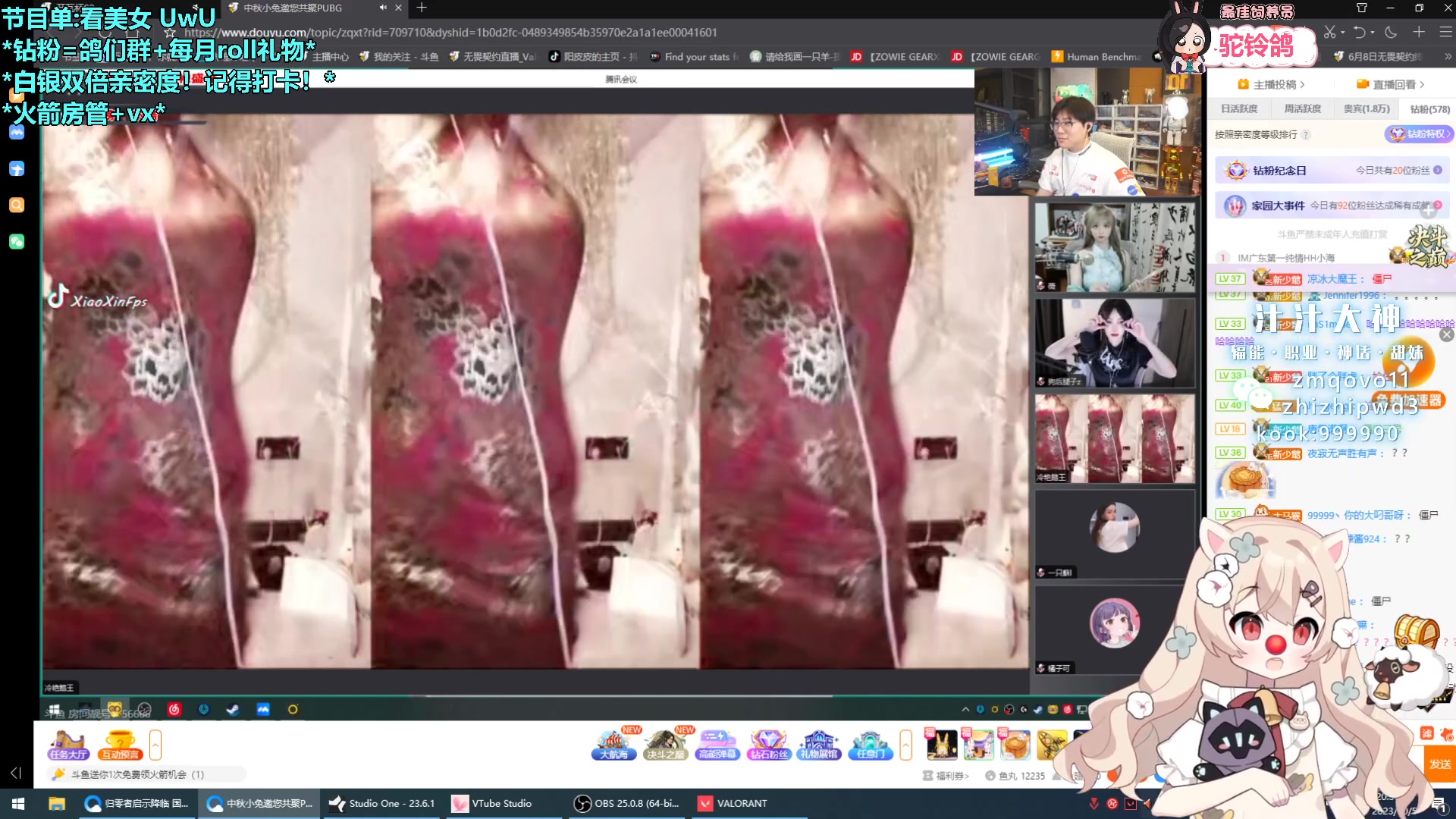Select the mooncake gift in gift bar
Image resolution: width=1456 pixels, height=819 pixels.
tap(1015, 744)
